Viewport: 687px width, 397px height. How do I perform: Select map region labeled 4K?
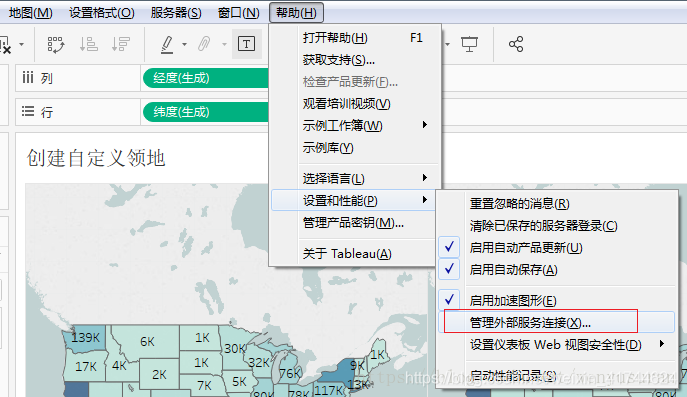[x=119, y=365]
